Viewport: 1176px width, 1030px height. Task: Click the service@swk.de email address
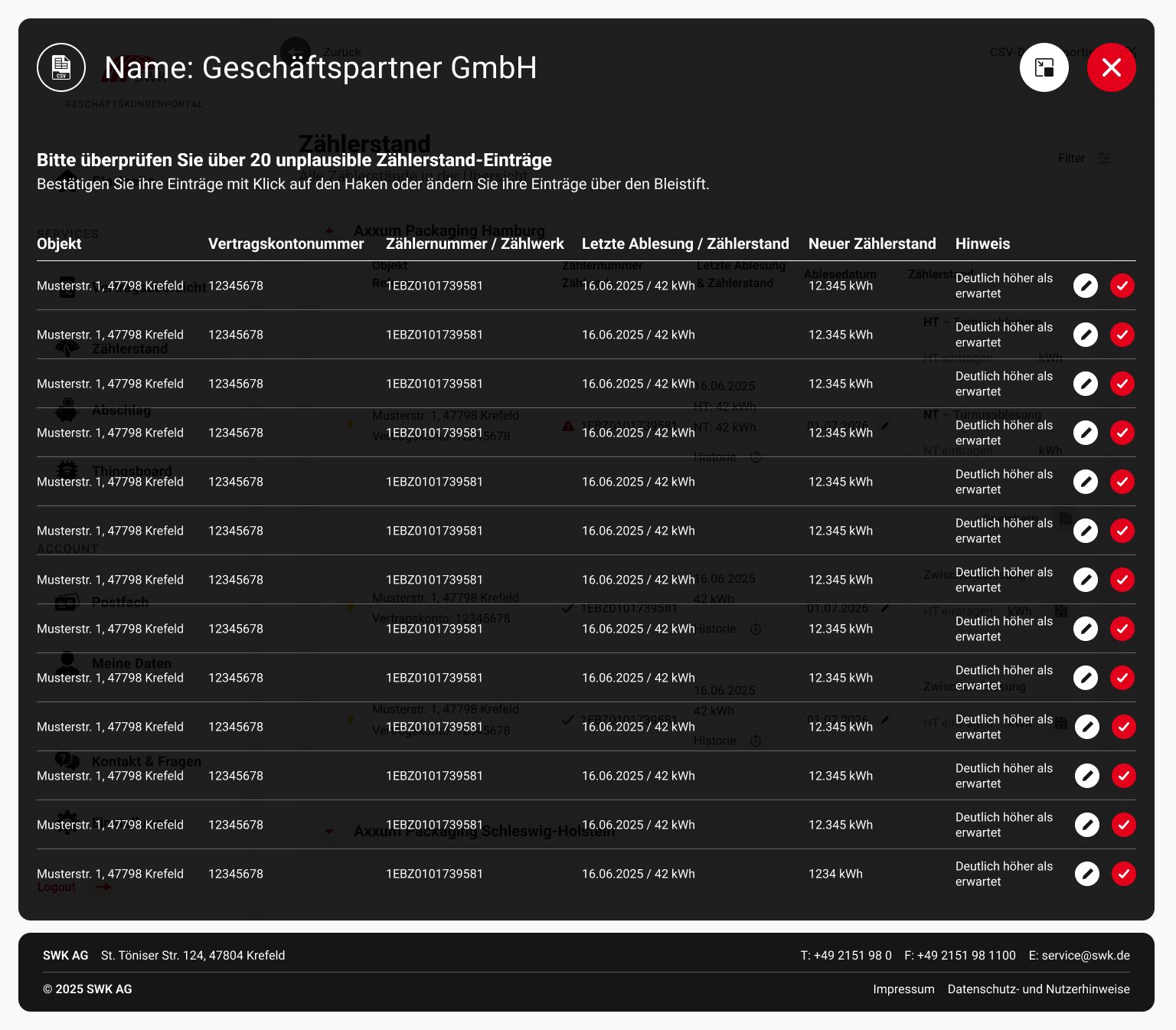(1086, 955)
